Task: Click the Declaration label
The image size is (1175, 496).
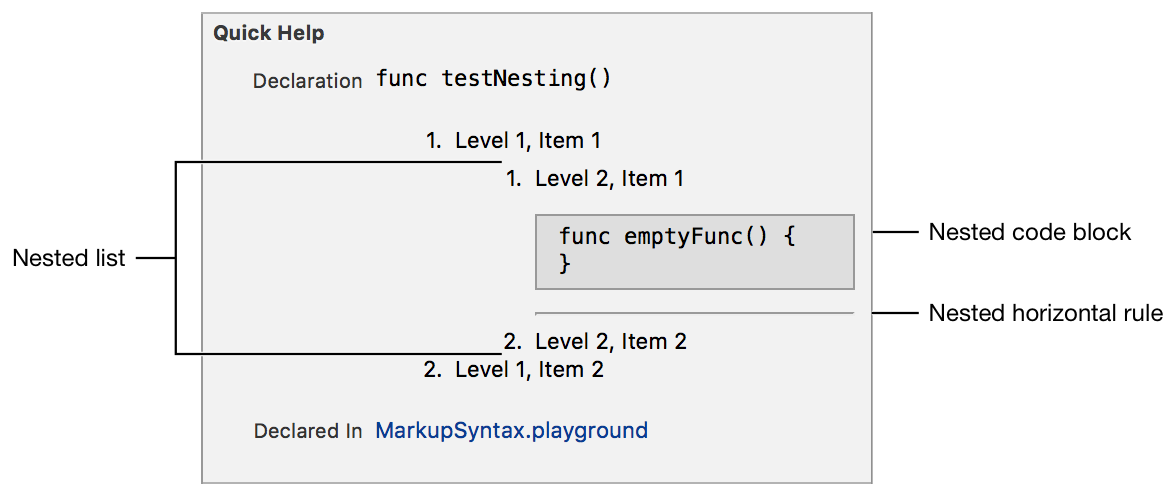Action: pos(307,81)
